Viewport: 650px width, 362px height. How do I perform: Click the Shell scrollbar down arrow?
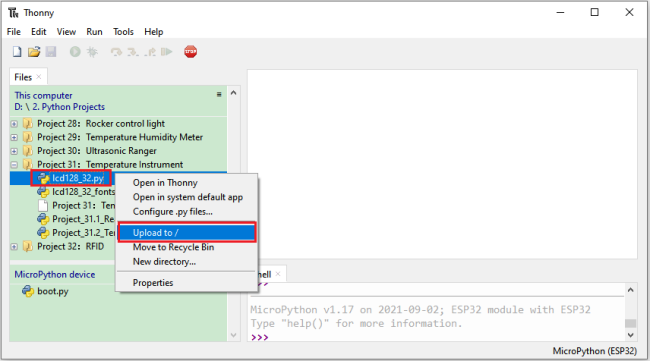click(x=631, y=335)
